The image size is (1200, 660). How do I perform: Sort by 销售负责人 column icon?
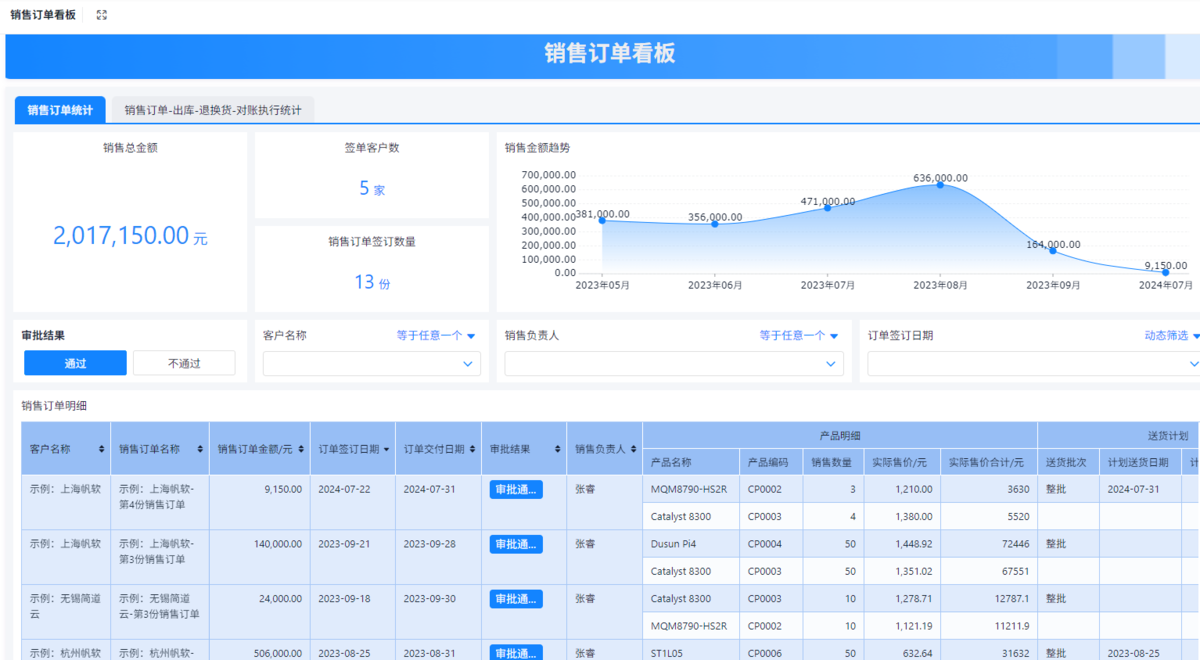(634, 450)
